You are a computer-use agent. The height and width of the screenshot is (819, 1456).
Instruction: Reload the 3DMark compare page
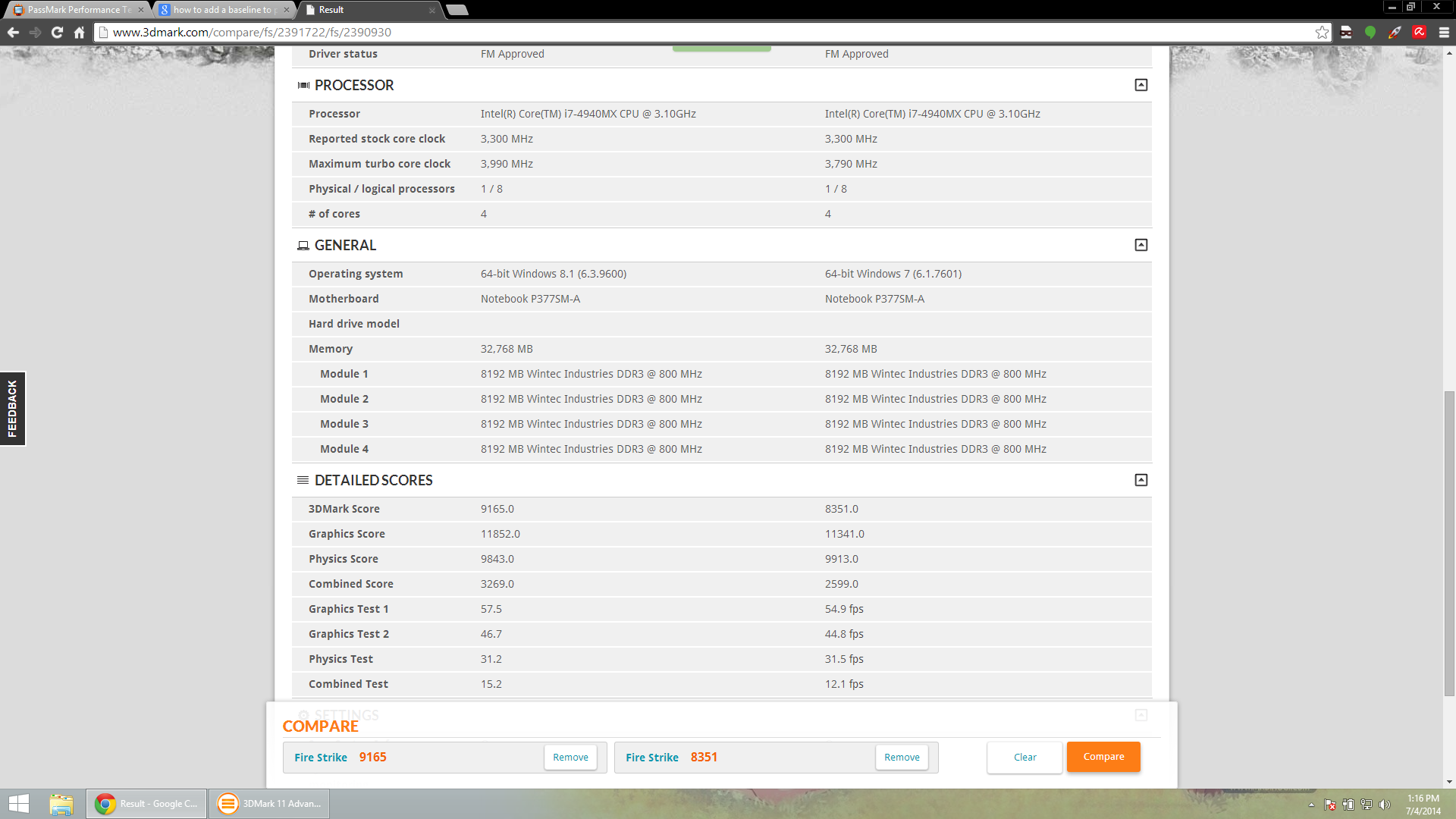[57, 33]
